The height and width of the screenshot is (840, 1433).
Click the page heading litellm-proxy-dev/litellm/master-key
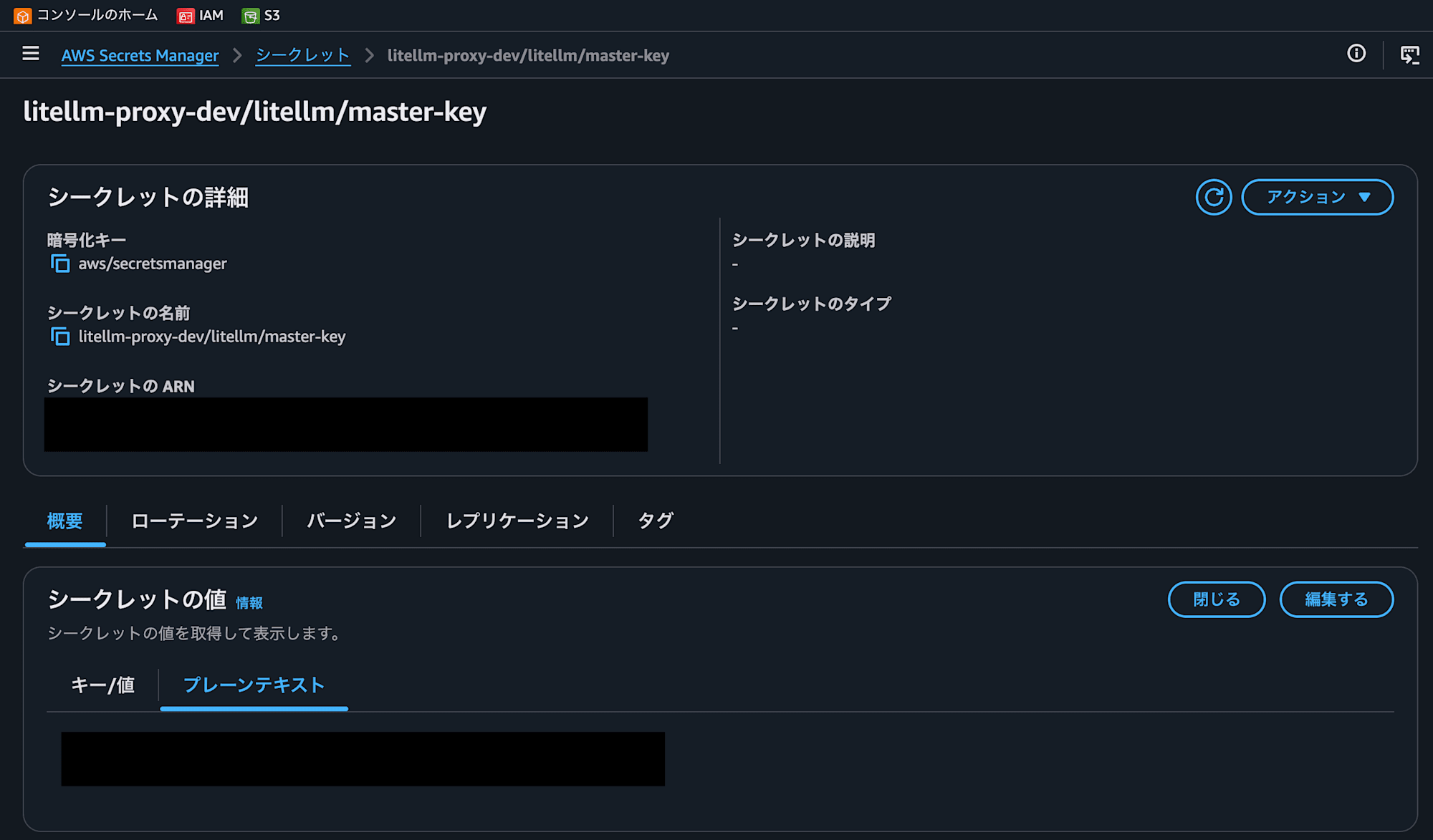(255, 112)
